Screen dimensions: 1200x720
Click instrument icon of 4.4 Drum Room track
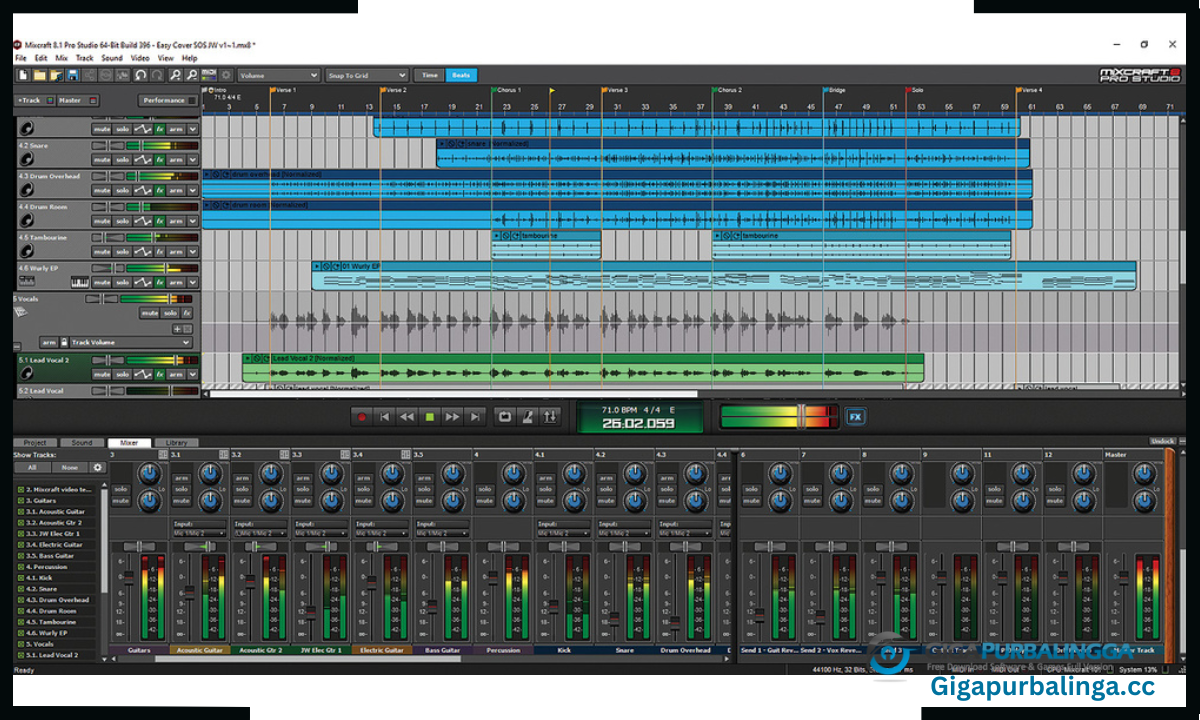(x=26, y=221)
